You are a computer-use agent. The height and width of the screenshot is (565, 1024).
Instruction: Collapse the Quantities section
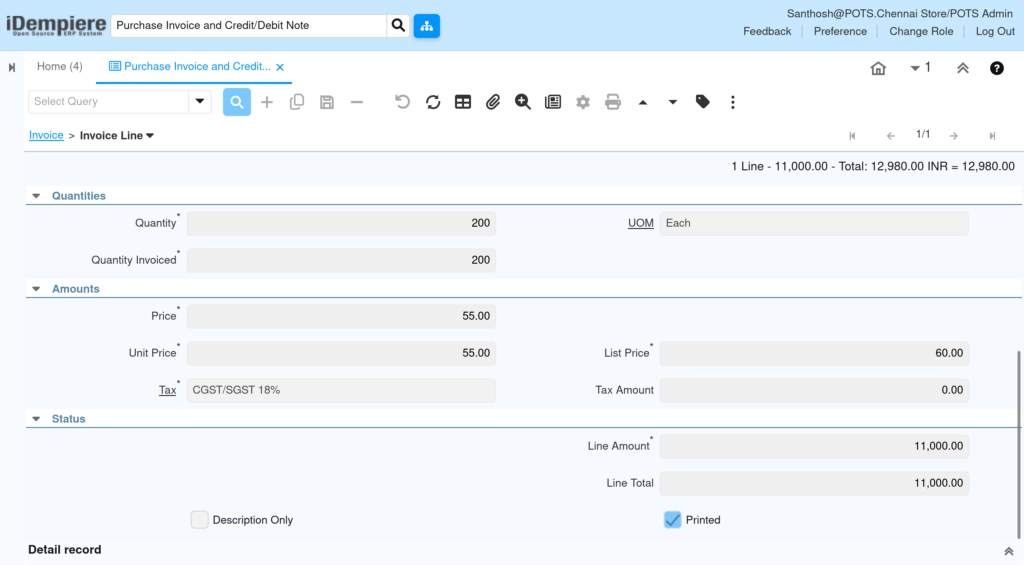click(x=36, y=196)
